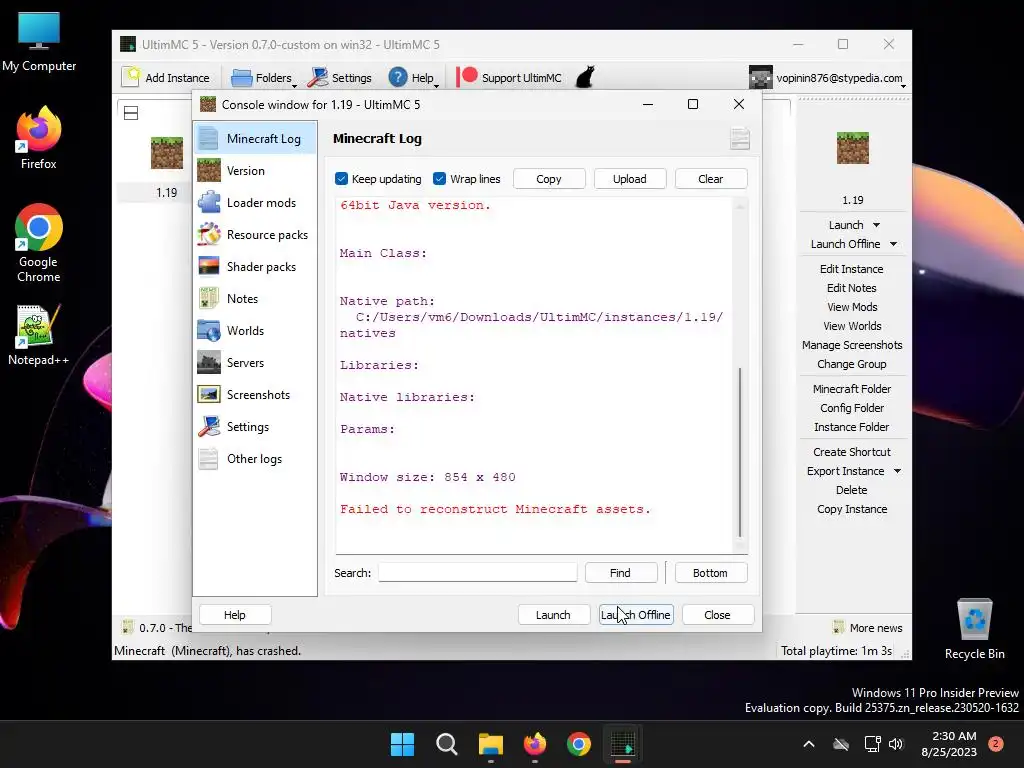Copy the Minecraft log
The width and height of the screenshot is (1024, 768).
[549, 179]
